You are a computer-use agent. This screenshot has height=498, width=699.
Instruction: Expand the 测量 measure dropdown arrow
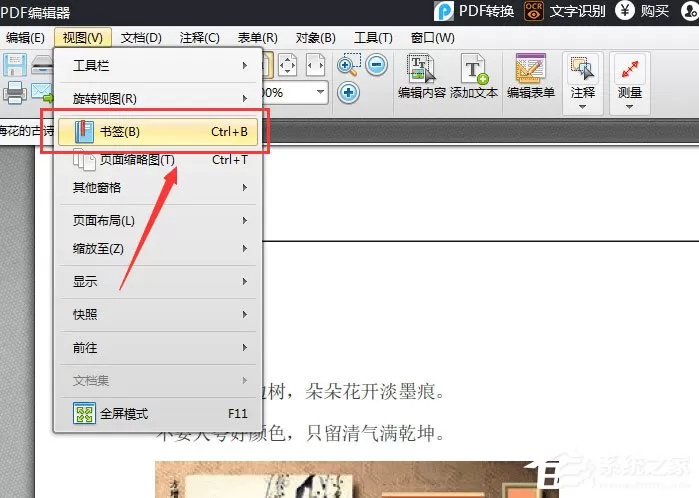[x=629, y=107]
